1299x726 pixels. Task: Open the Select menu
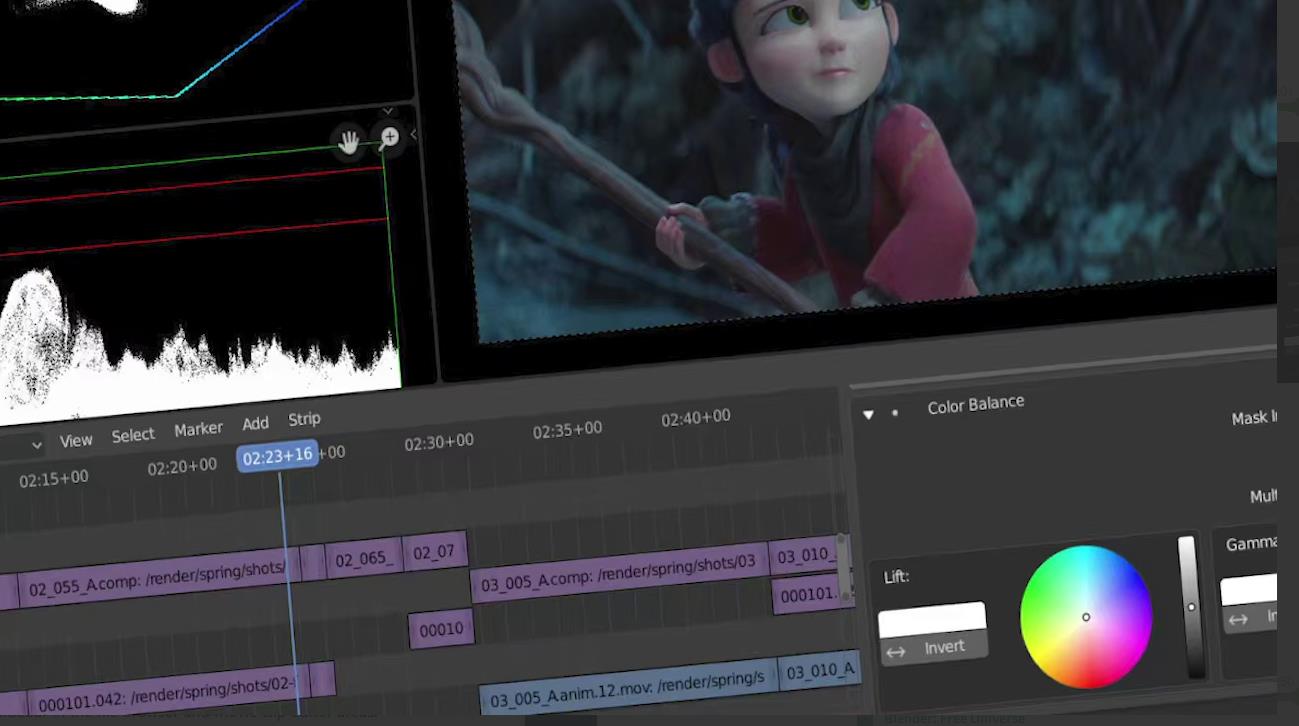(133, 435)
